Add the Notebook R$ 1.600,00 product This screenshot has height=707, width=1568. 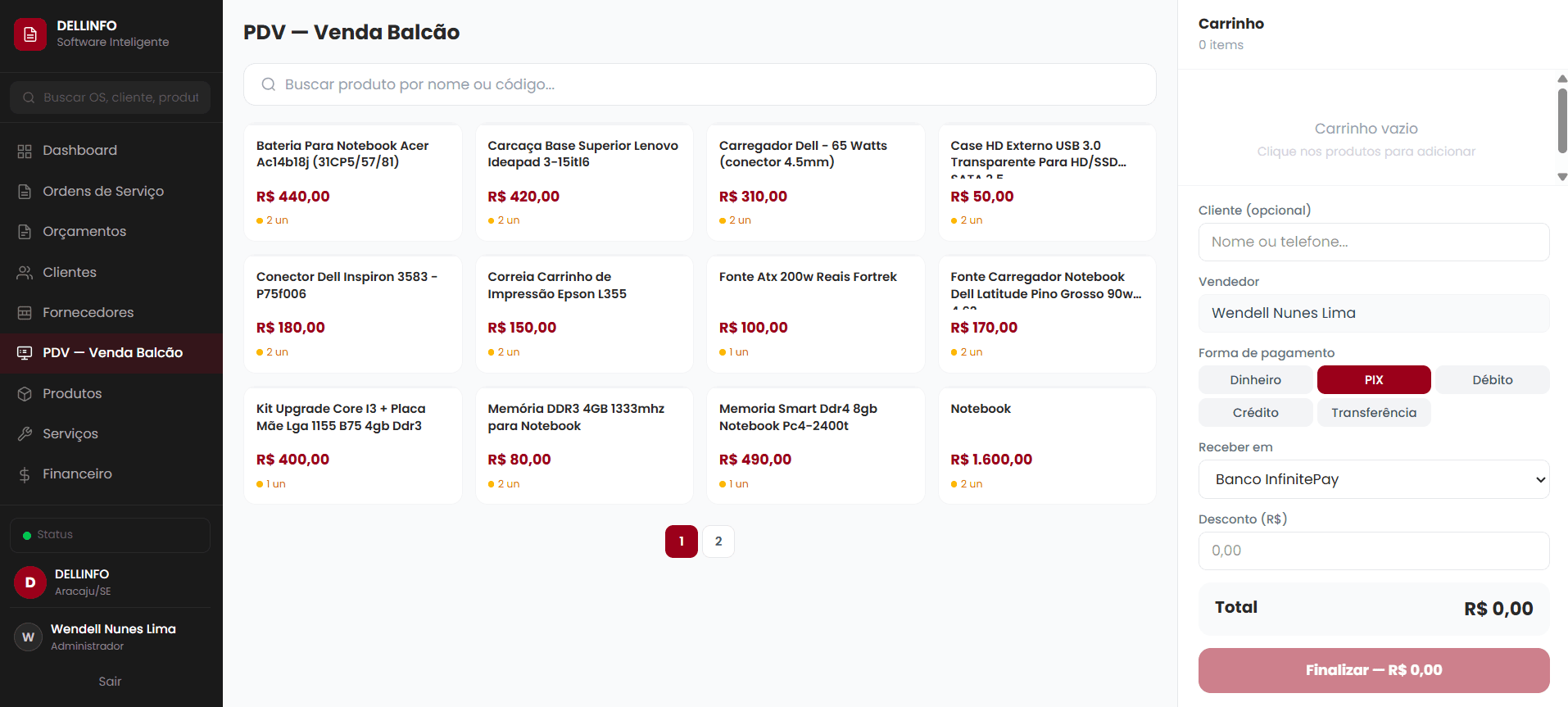[x=1047, y=446]
